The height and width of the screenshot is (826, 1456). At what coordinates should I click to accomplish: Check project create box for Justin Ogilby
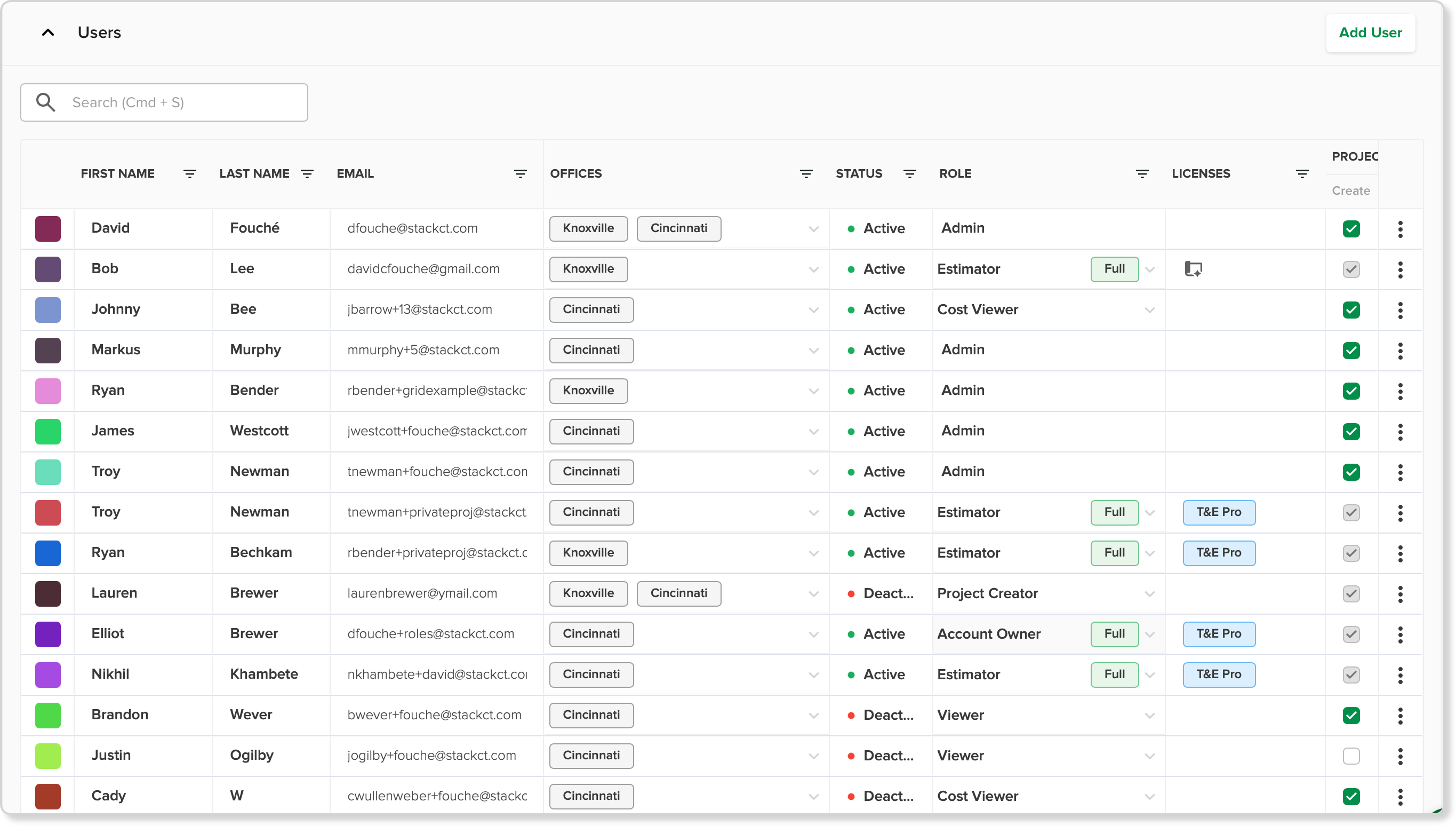click(1350, 756)
